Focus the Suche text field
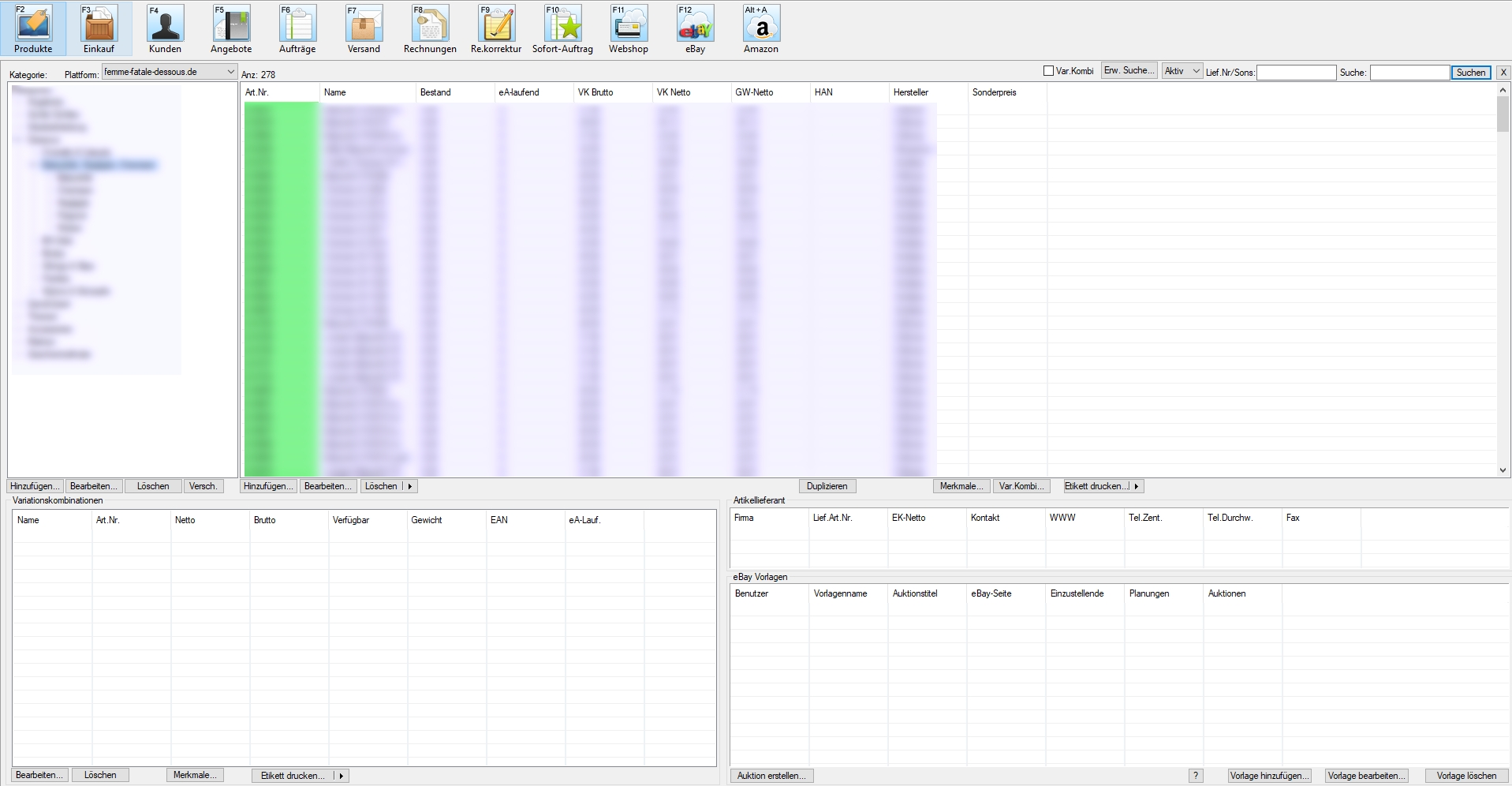Screen dimensions: 1512x786 1409,73
